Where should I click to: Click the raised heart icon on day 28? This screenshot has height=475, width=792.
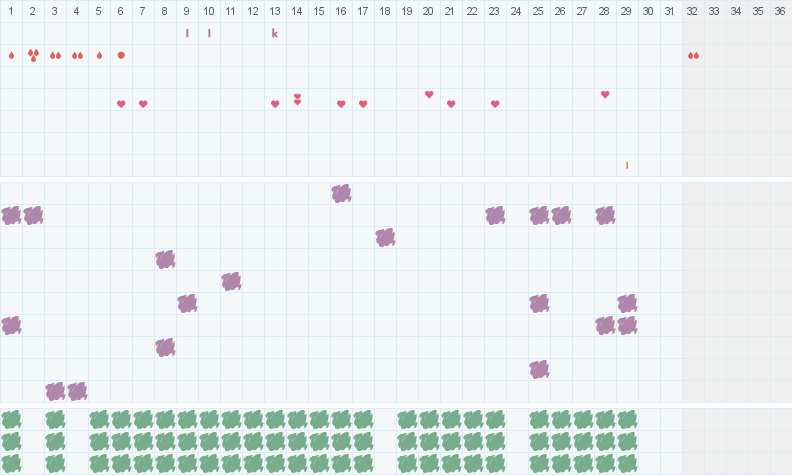tap(605, 94)
